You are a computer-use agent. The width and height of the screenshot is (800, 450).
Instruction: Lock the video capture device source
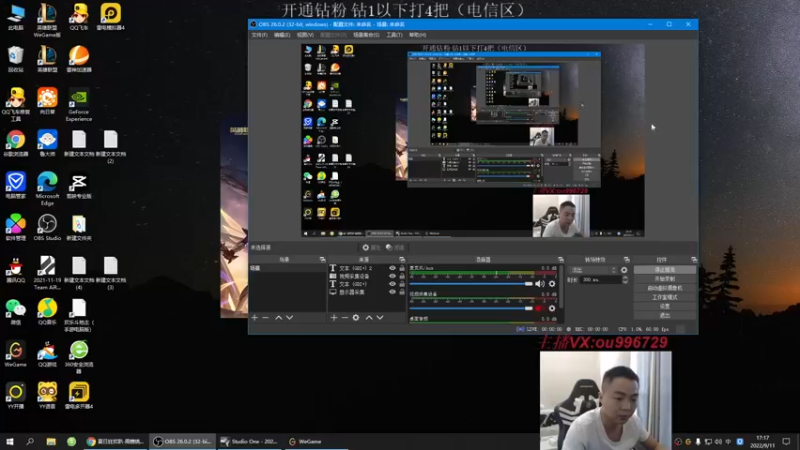point(402,276)
